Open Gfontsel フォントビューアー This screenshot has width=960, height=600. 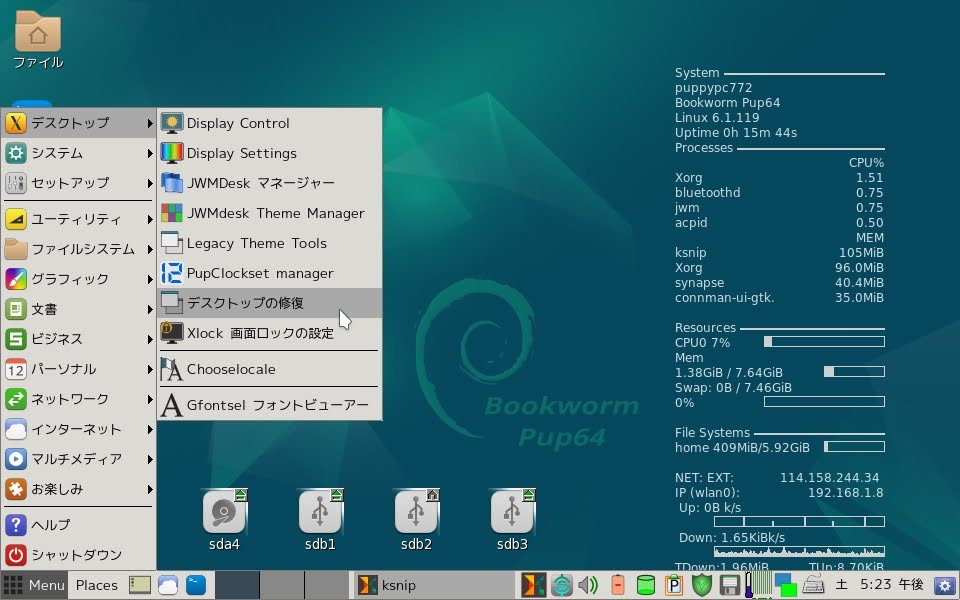270,405
